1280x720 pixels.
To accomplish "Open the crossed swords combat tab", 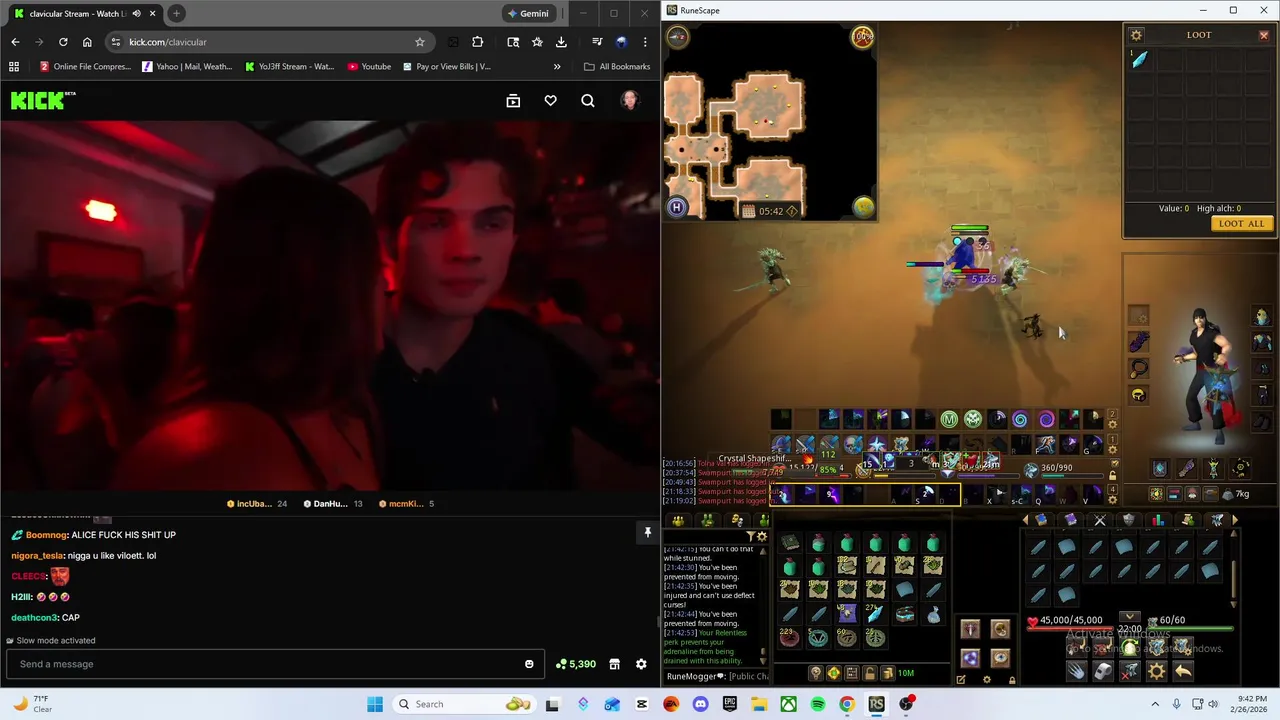I will [x=1099, y=520].
